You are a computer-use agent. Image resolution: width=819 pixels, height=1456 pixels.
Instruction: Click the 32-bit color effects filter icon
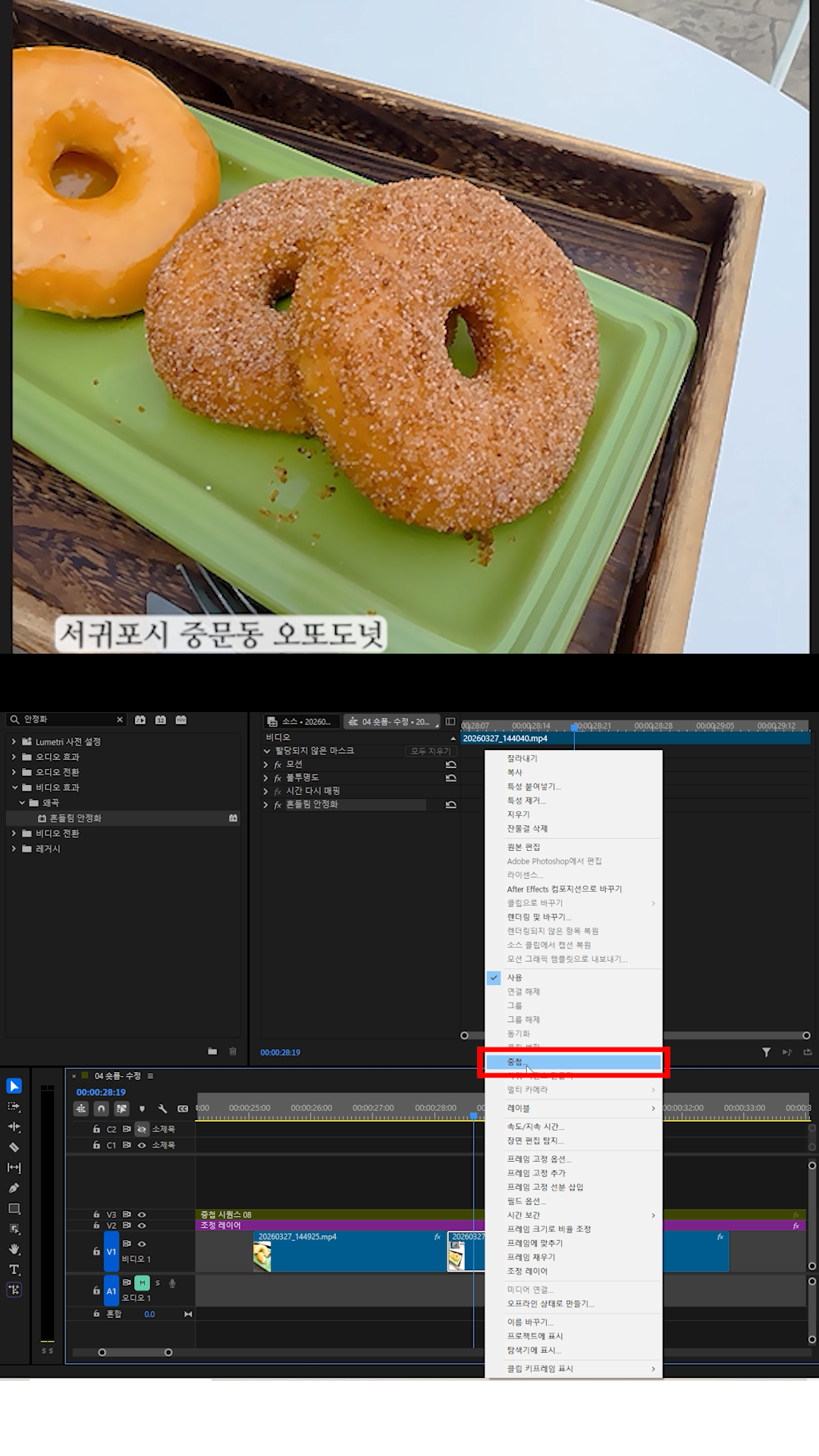(161, 720)
